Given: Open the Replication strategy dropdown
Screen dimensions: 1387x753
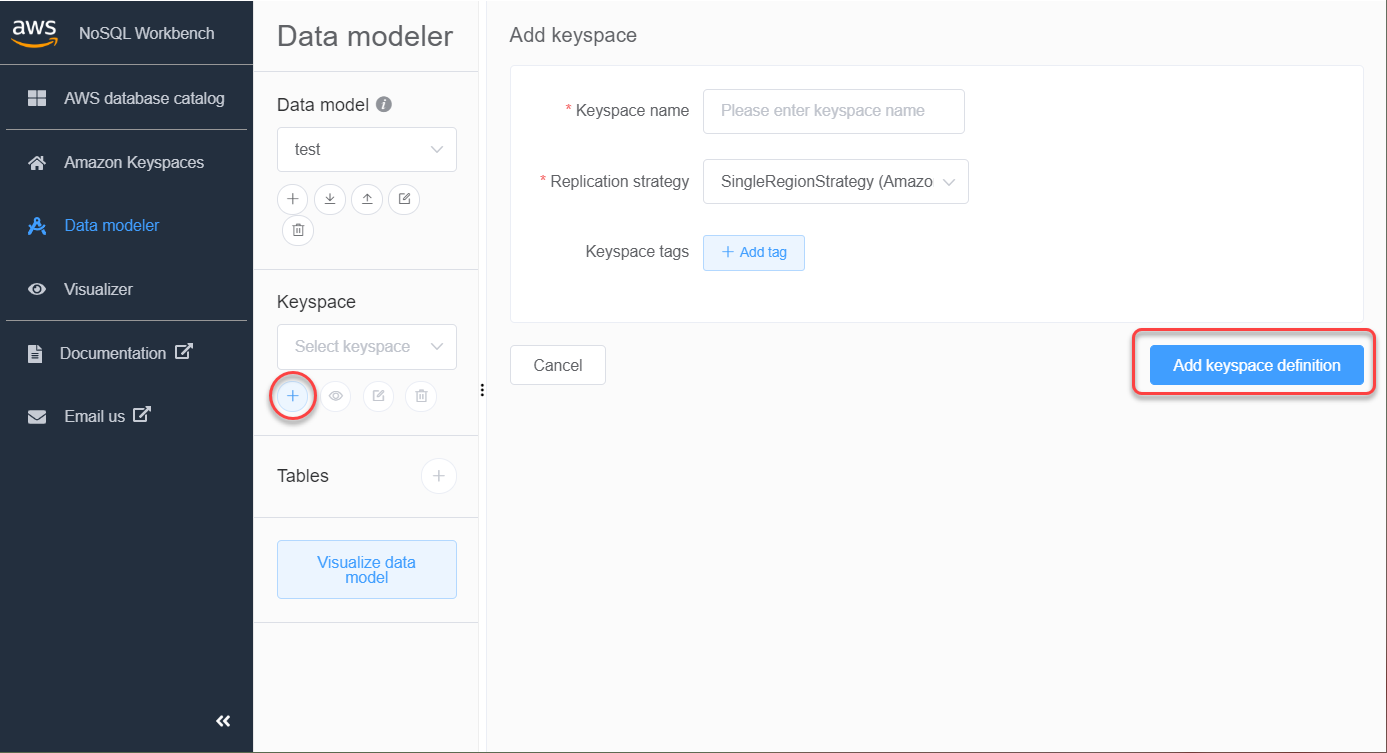Looking at the screenshot, I should (x=835, y=181).
